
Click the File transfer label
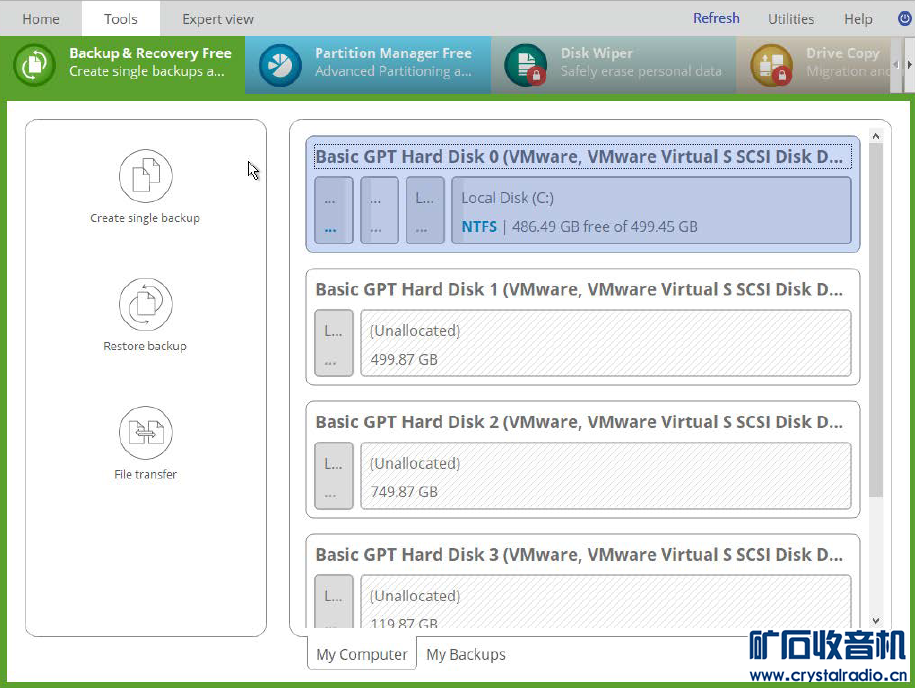(x=145, y=474)
